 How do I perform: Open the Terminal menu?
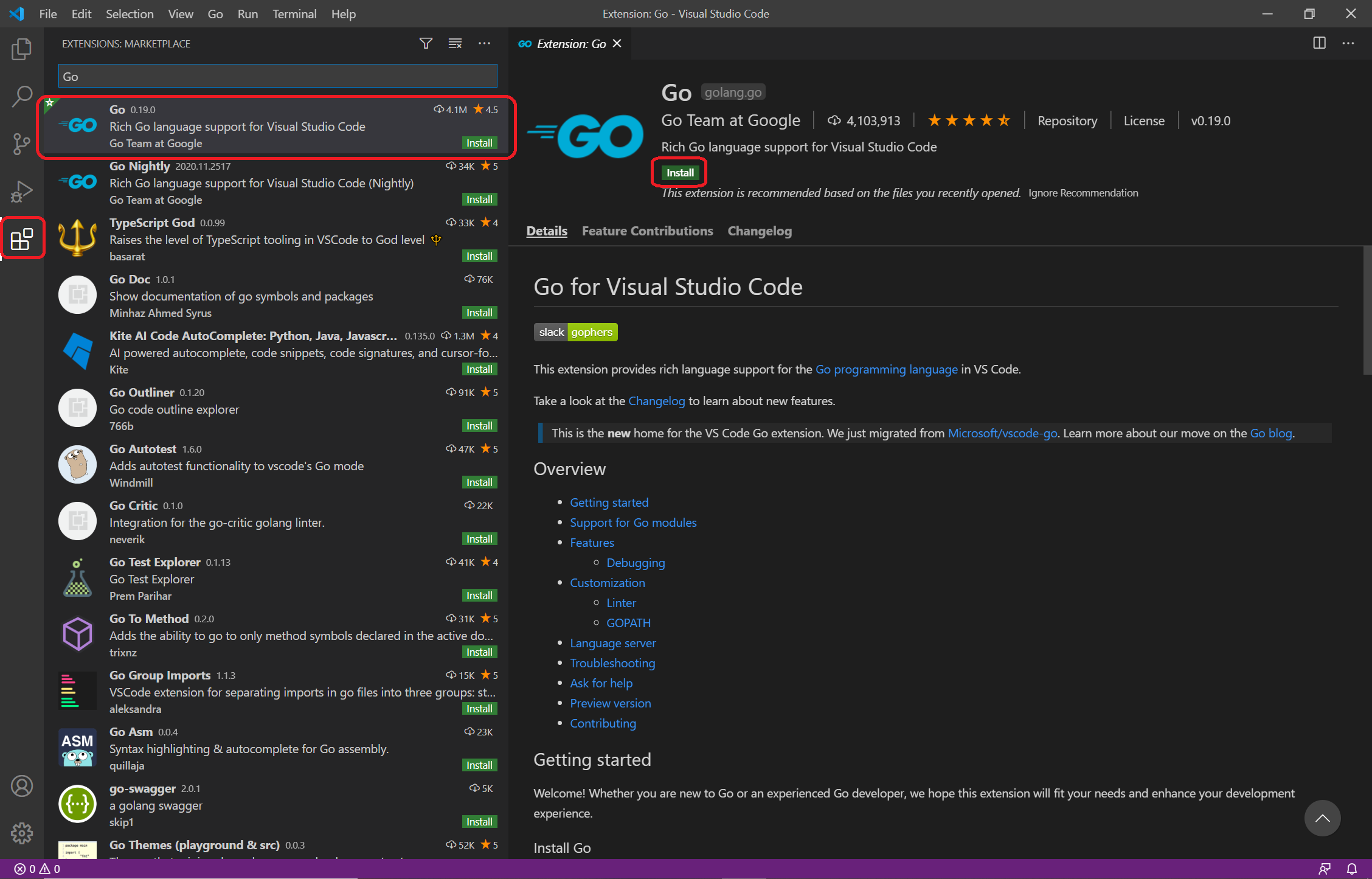coord(294,13)
